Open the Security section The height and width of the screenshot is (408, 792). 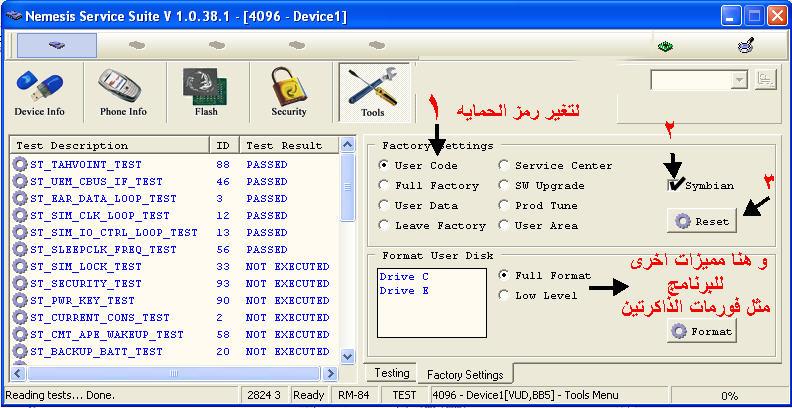click(288, 92)
